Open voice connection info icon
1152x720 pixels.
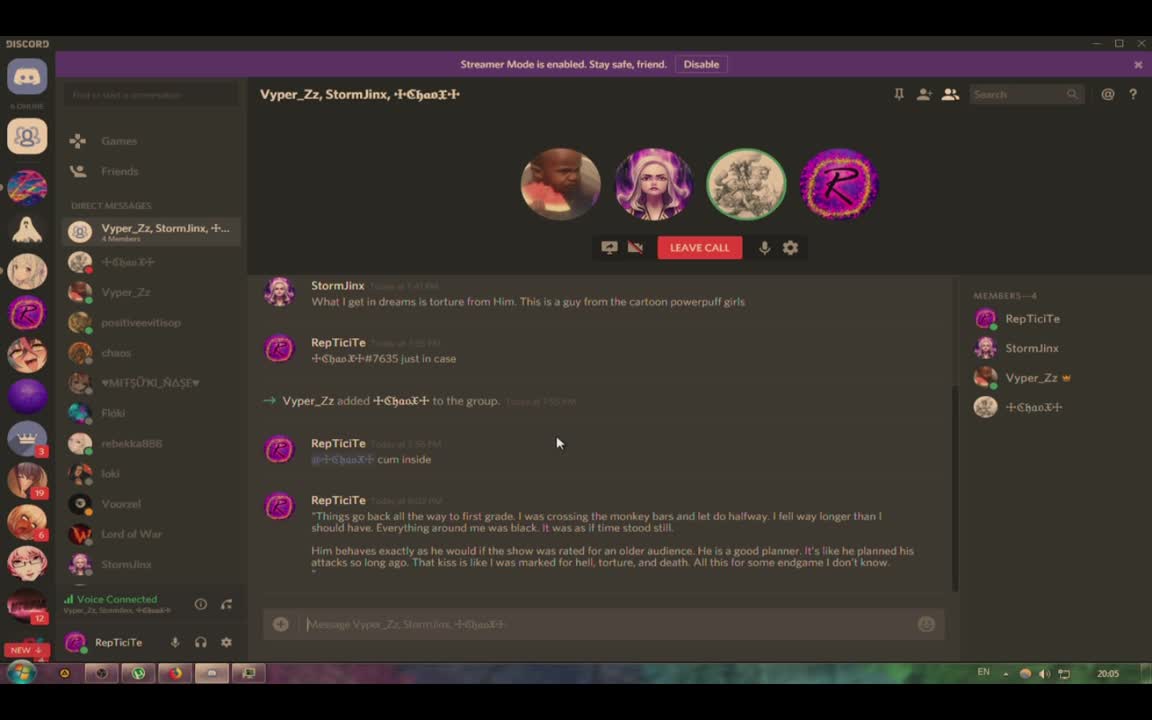click(201, 604)
